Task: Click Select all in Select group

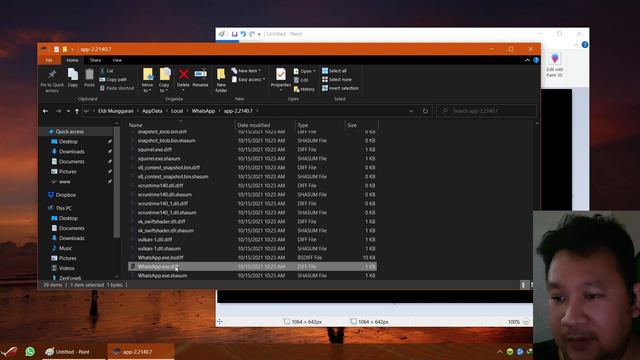Action: point(334,71)
